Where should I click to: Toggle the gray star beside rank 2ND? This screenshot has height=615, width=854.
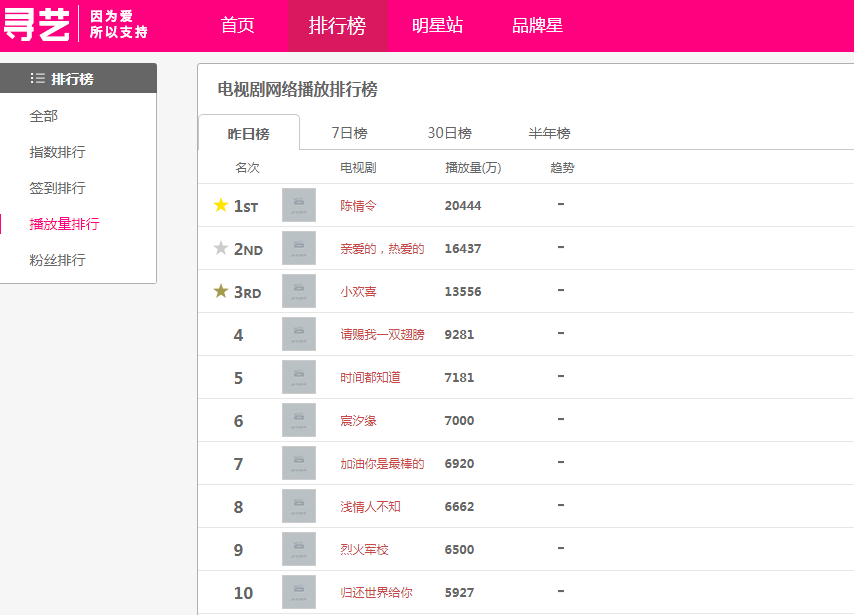(x=221, y=246)
